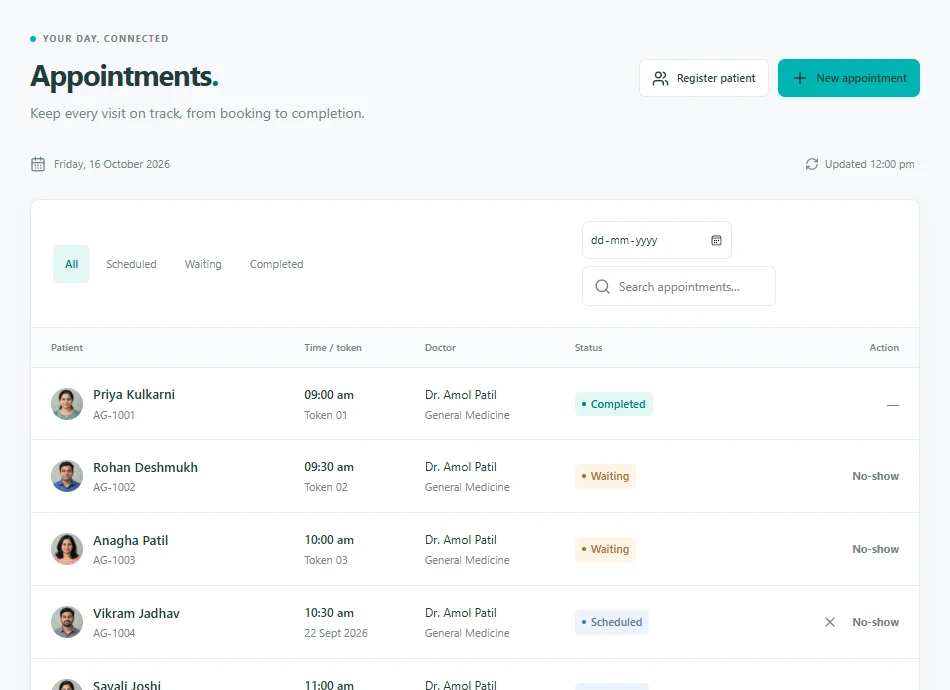Mark Vikram Jadhav as No-show
950x690 pixels.
point(875,622)
